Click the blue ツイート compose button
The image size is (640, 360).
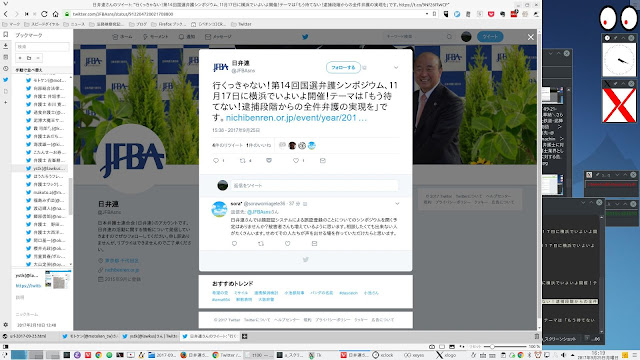point(490,37)
